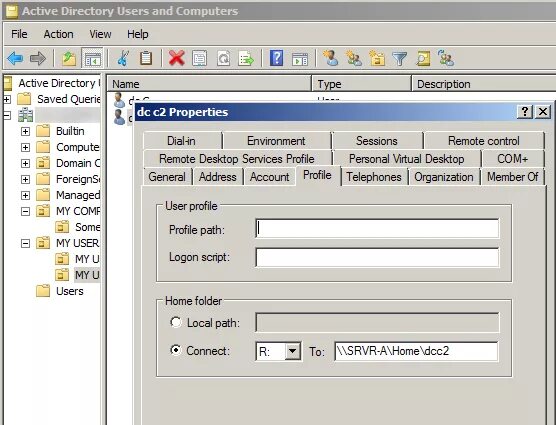Toggle the action pane icon
This screenshot has width=556, height=425.
(300, 59)
